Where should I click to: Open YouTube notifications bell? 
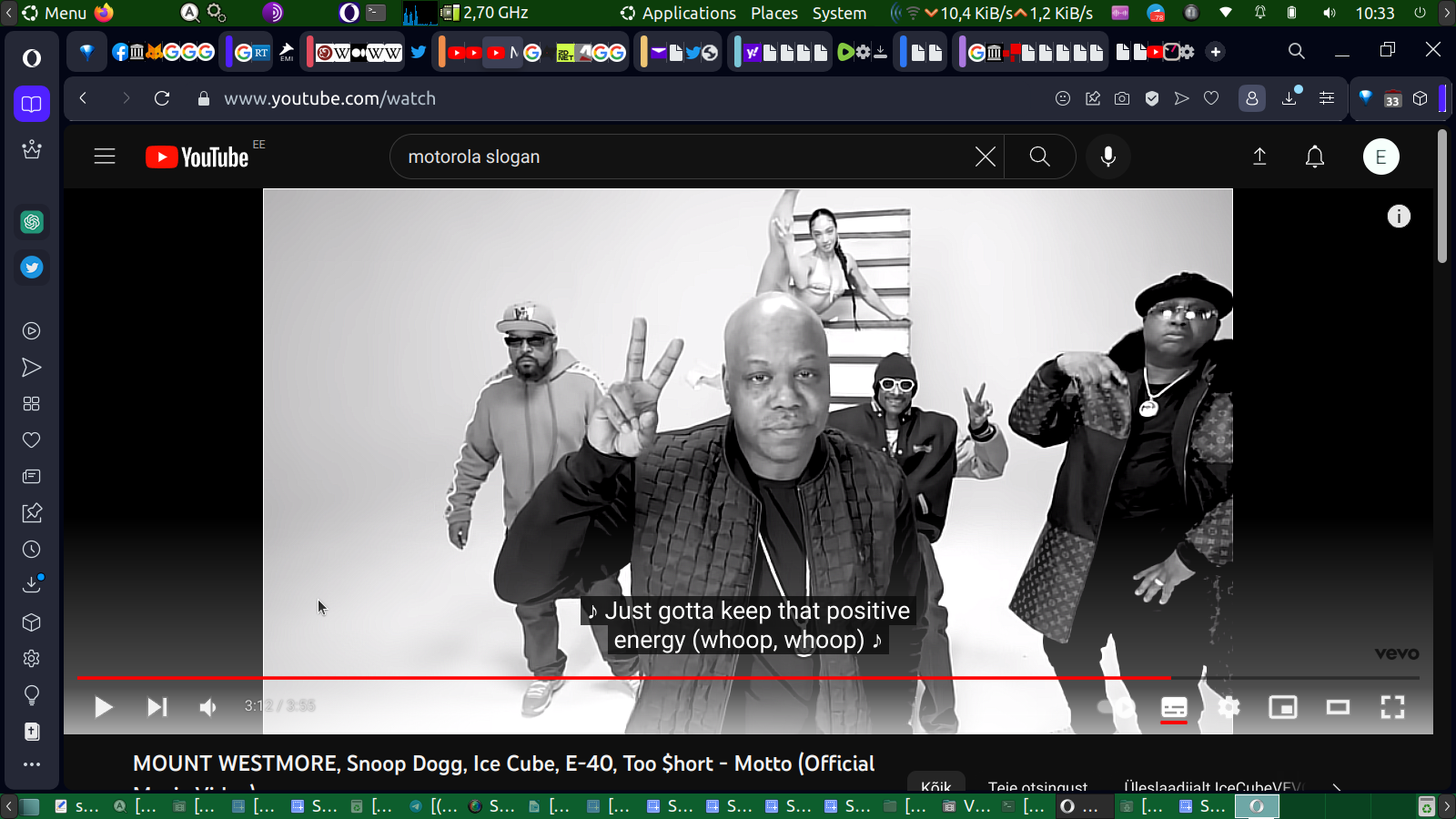[1315, 157]
